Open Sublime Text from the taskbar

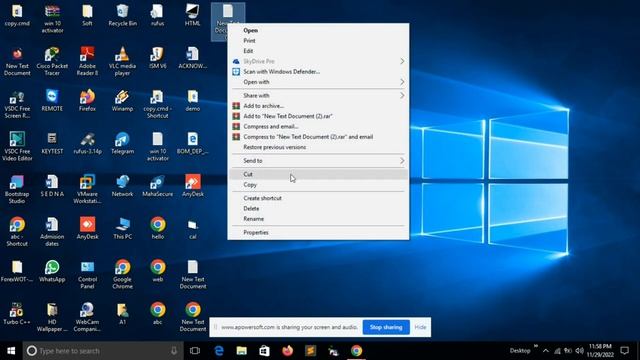pyautogui.click(x=311, y=351)
